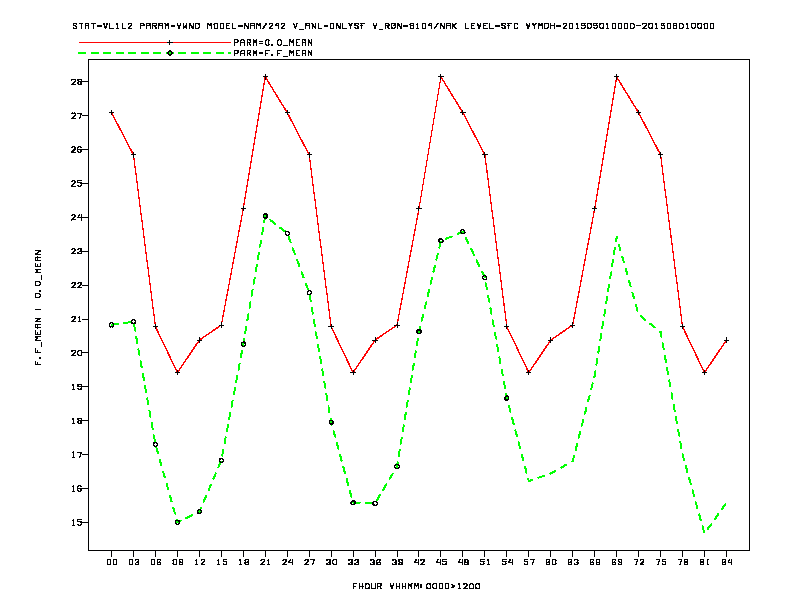
Task: Click the y-axis tick label 23
Action: click(76, 251)
